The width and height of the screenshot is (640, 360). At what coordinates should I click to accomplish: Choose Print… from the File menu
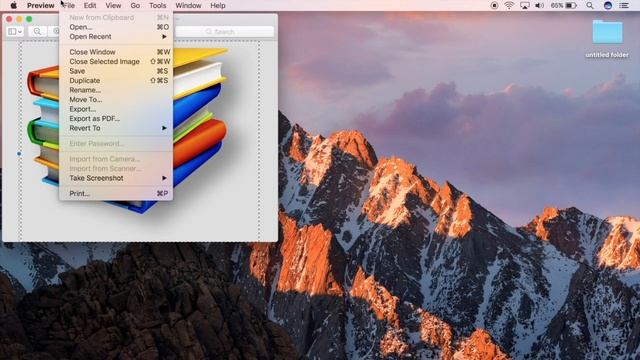point(116,193)
